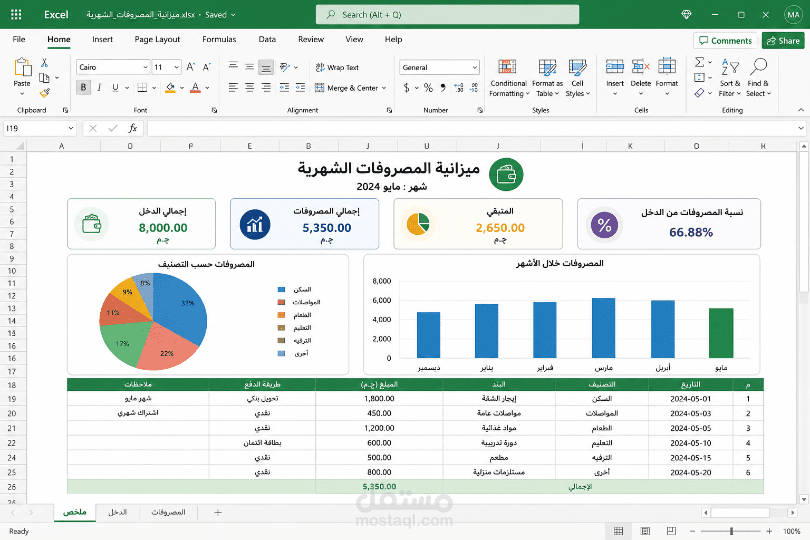Click the Share button
810x540 pixels.
pos(784,41)
